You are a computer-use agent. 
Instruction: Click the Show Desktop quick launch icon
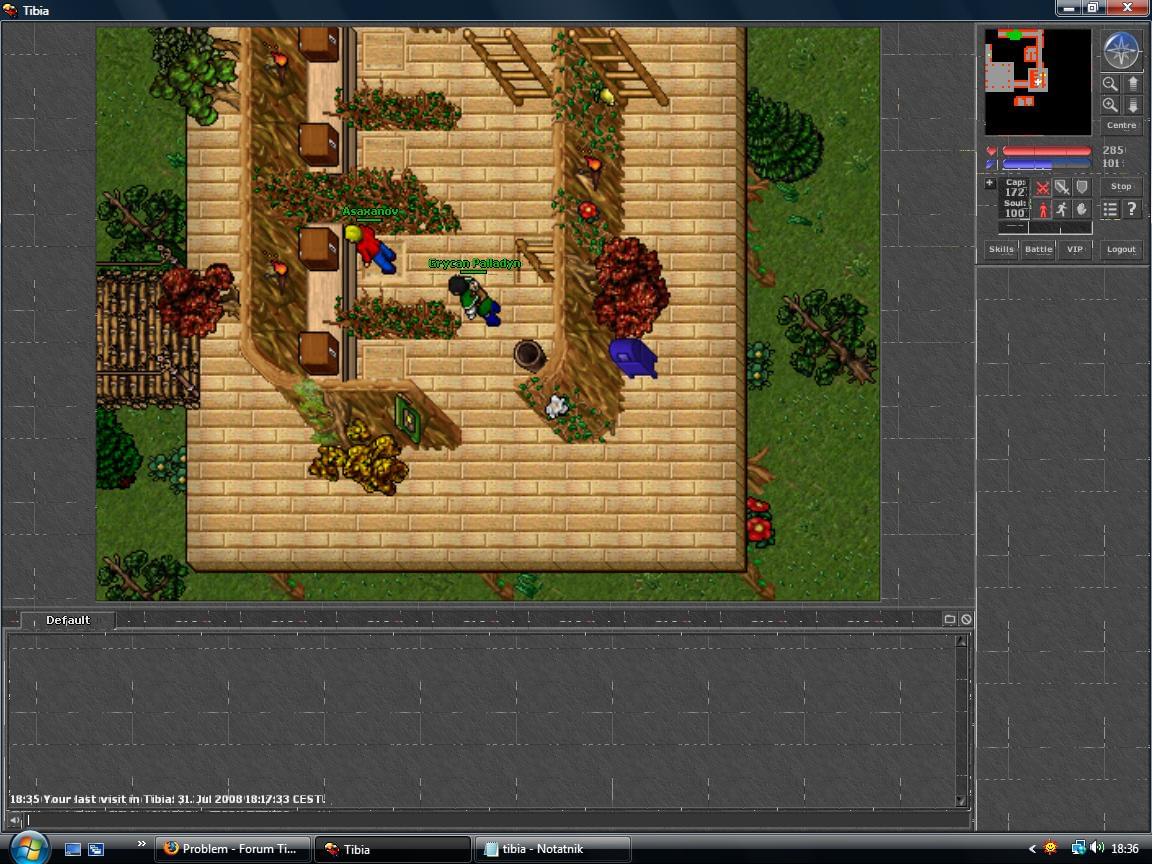(73, 849)
